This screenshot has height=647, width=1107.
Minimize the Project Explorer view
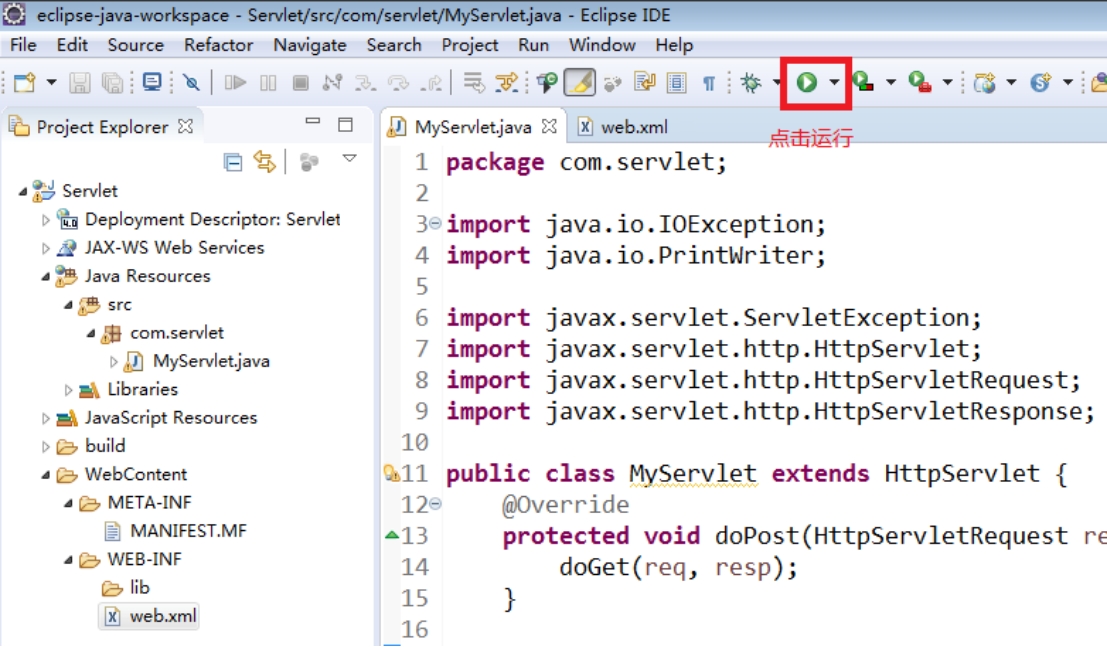point(313,121)
